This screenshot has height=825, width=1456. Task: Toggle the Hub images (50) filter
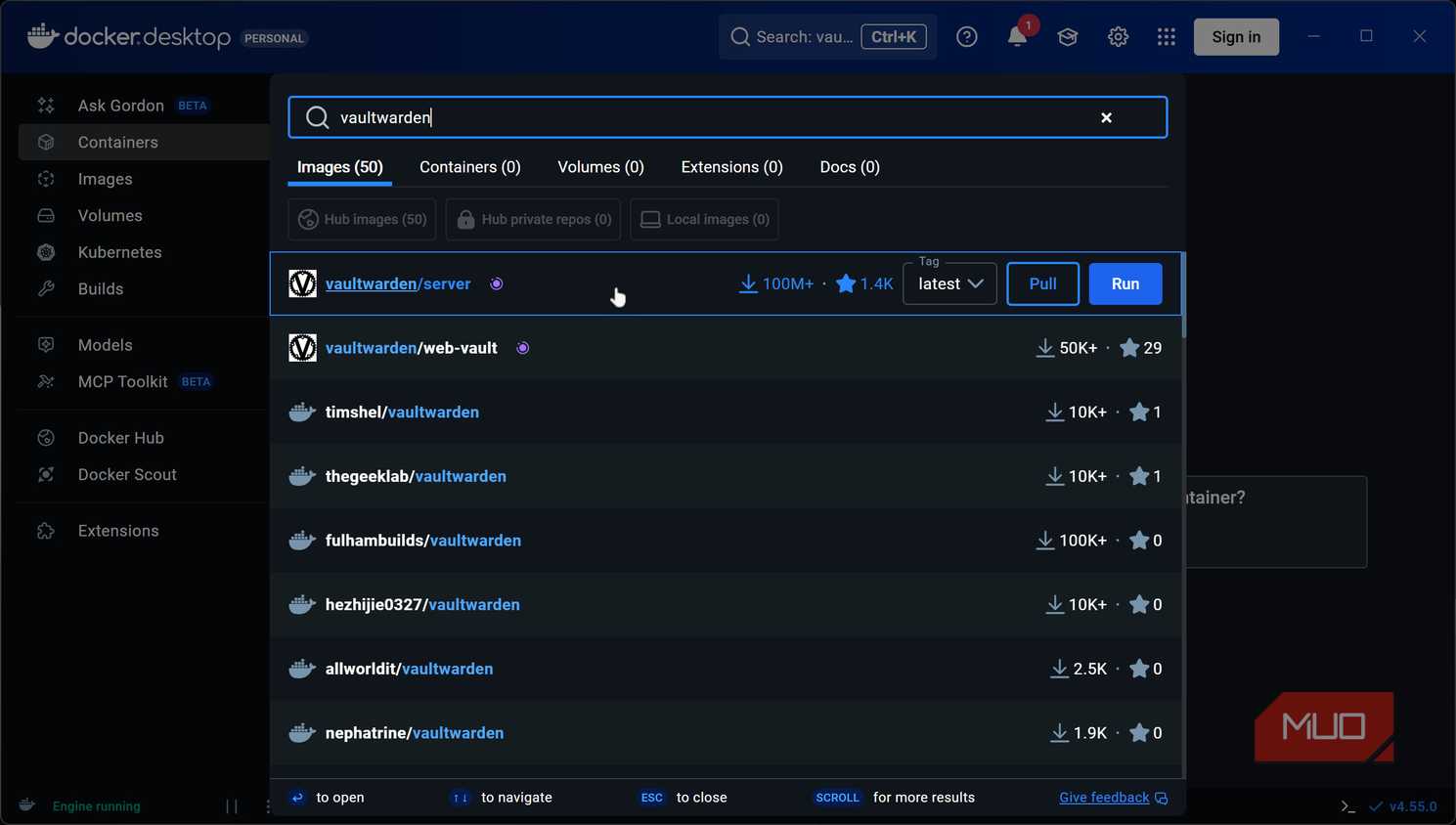[x=362, y=219]
